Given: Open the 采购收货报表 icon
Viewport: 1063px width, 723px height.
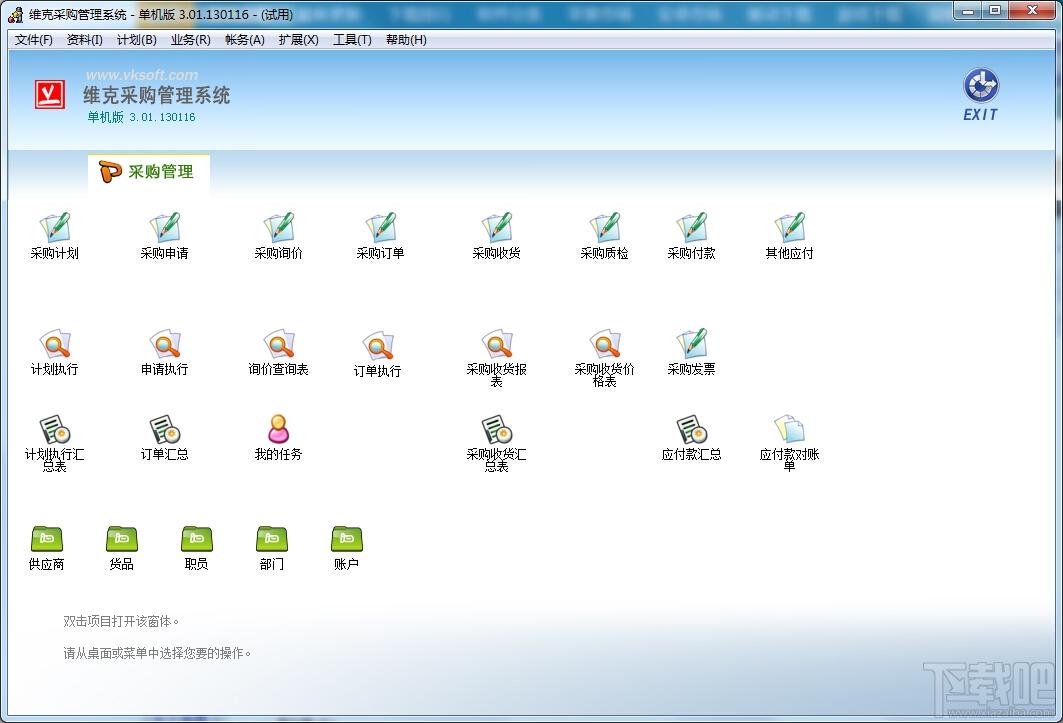Looking at the screenshot, I should click(497, 345).
